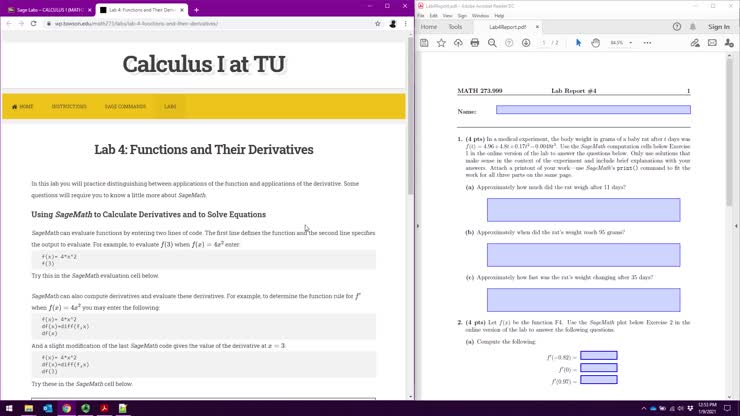Image resolution: width=740 pixels, height=416 pixels.
Task: Open the Find text magnifier tool
Action: (x=492, y=43)
